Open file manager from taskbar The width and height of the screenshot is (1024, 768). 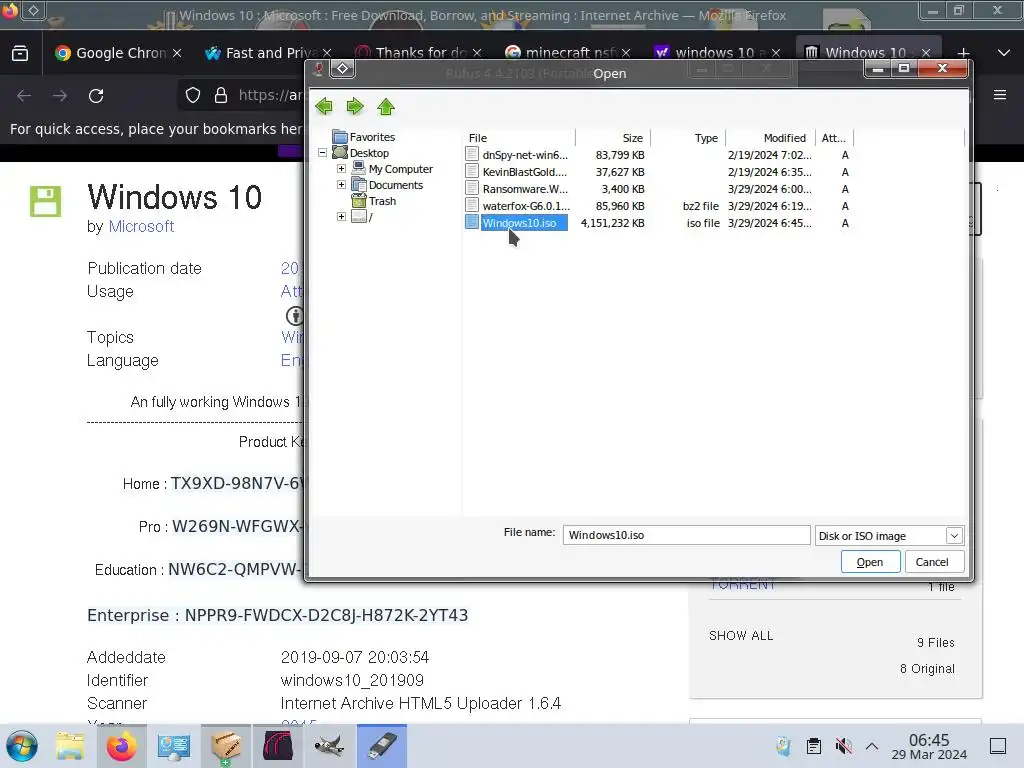point(70,746)
